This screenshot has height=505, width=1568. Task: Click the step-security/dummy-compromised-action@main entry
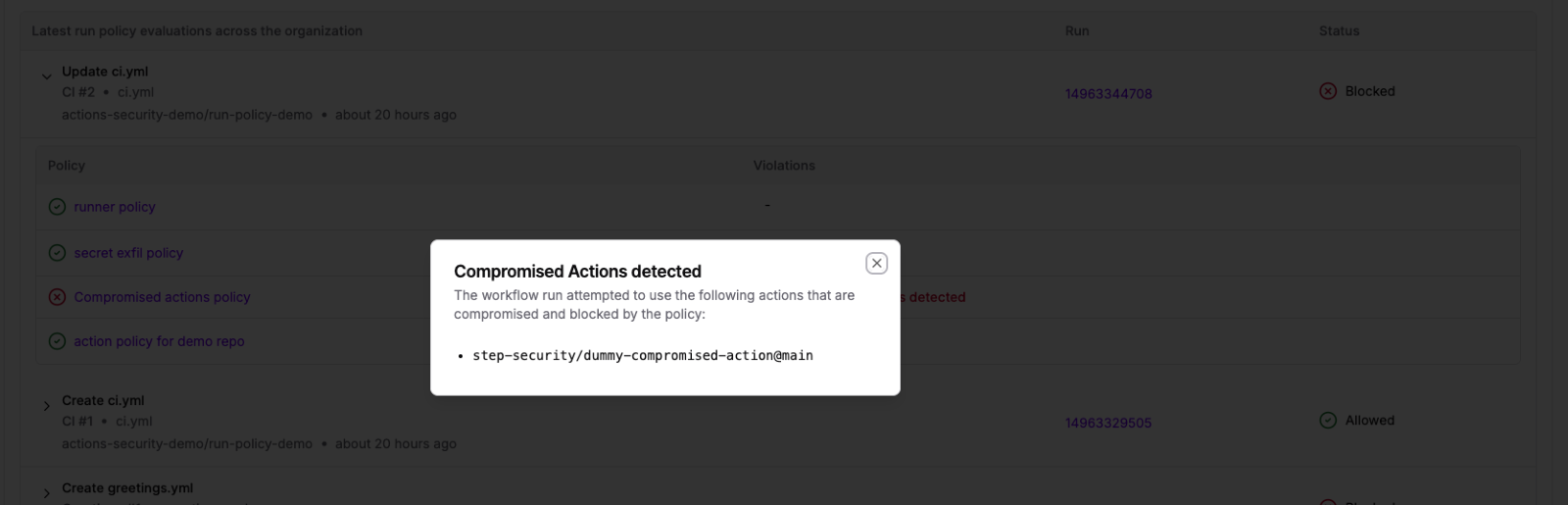pyautogui.click(x=643, y=356)
